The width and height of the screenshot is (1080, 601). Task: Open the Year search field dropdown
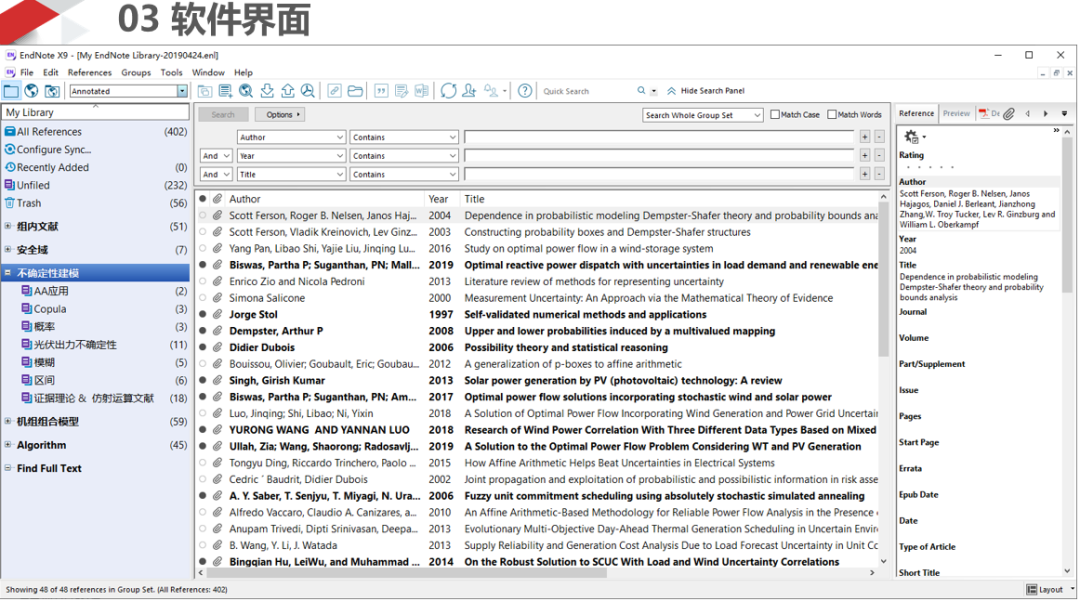point(291,156)
